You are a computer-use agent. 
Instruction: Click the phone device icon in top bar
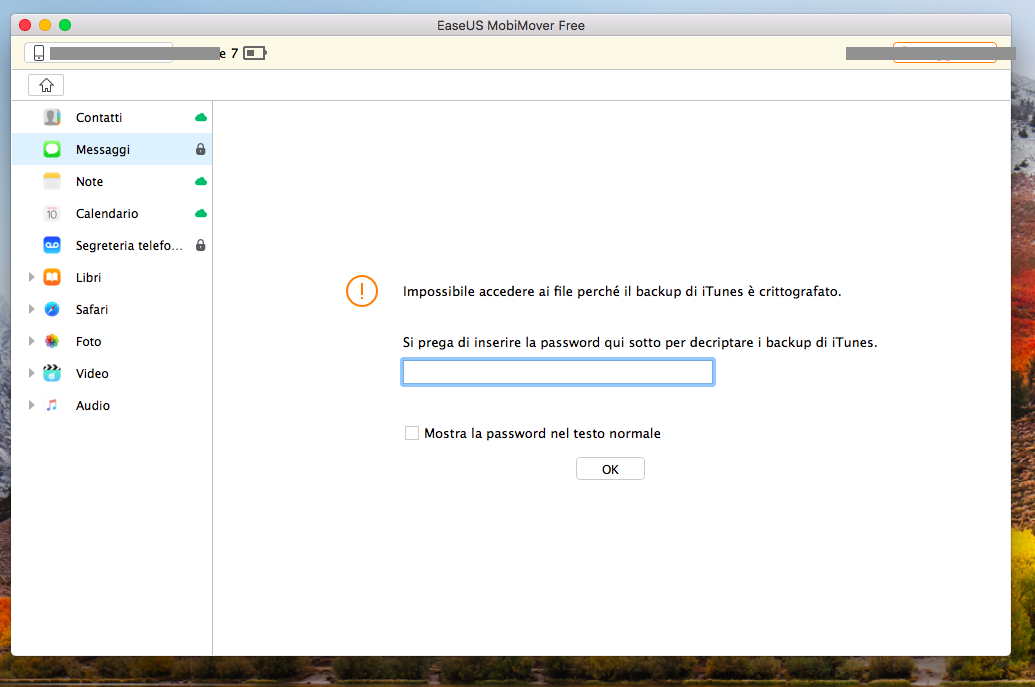coord(39,53)
